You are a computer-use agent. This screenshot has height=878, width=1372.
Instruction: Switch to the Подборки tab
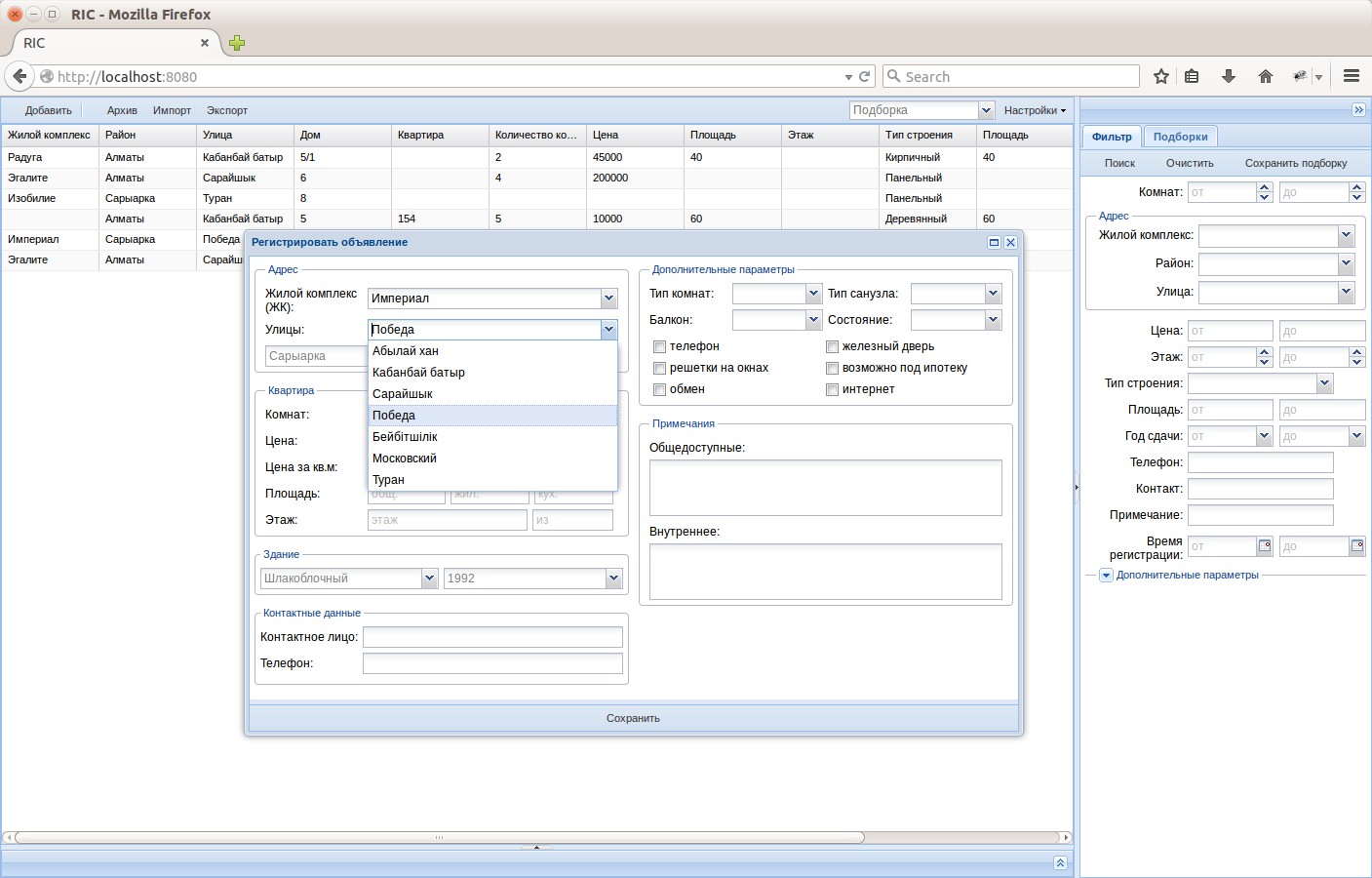coord(1180,137)
